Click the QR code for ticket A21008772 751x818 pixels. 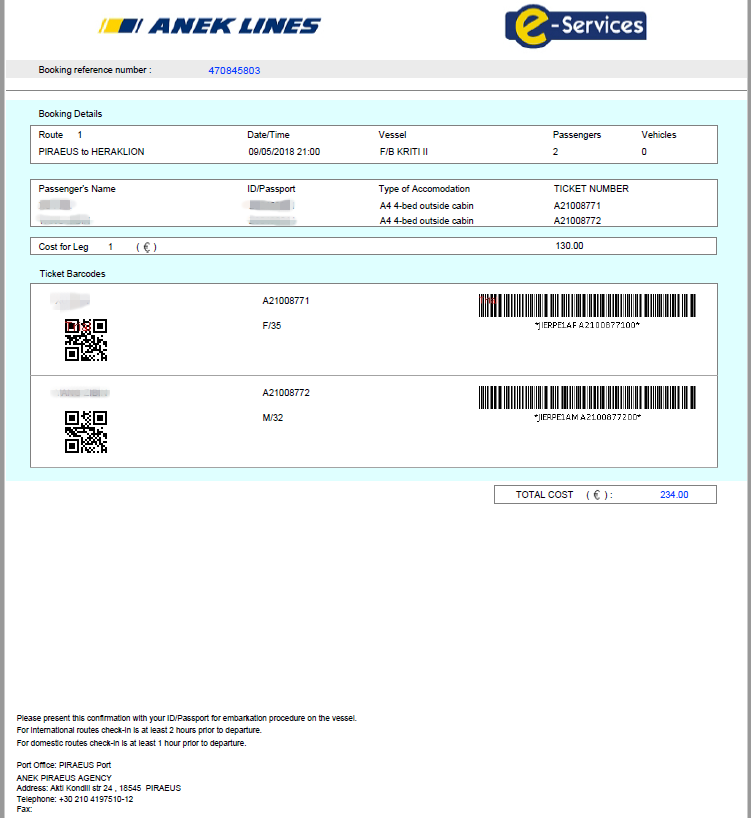[x=86, y=432]
